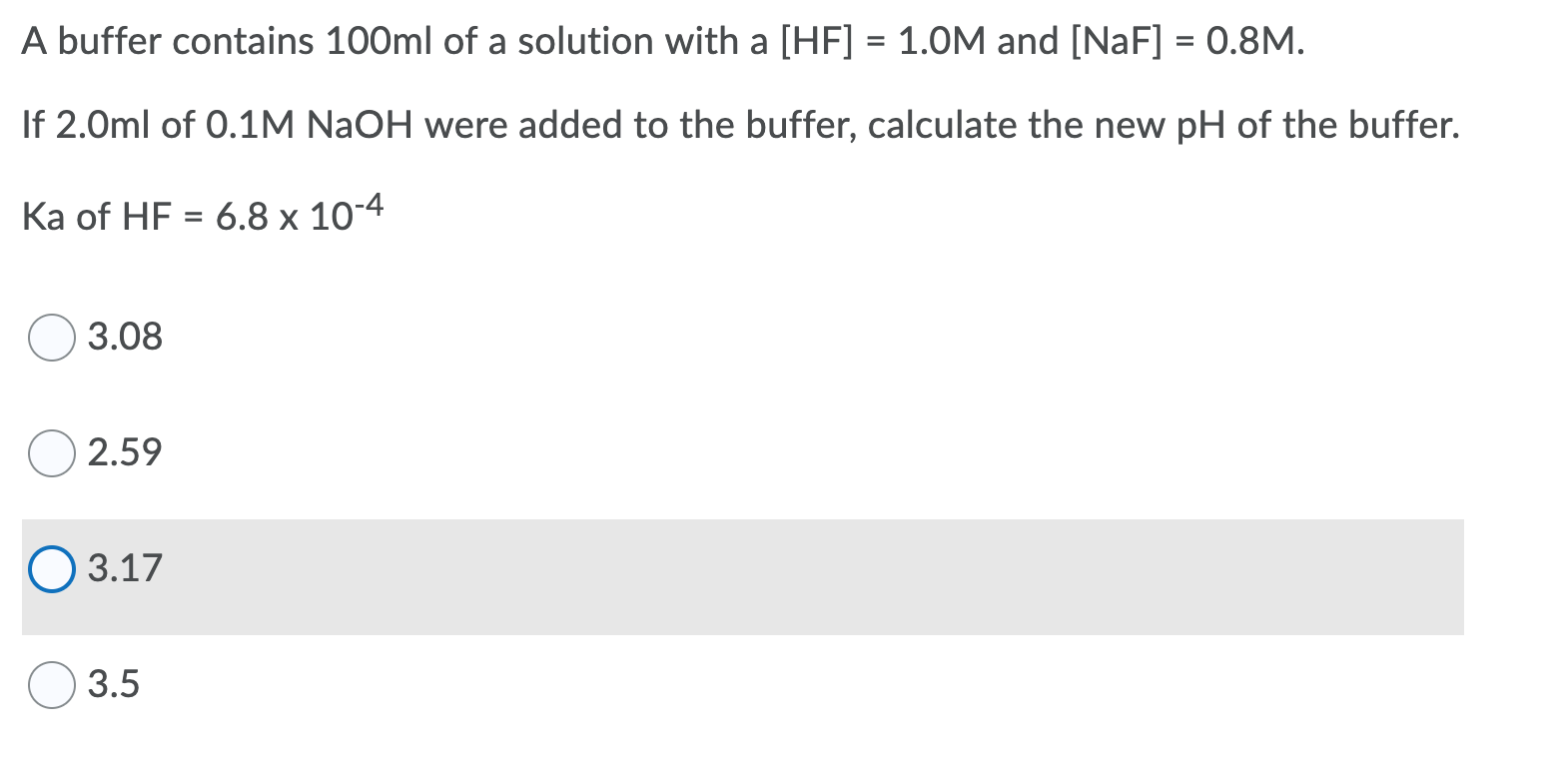1568x765 pixels.
Task: Click the answer label 2.59
Action: point(124,454)
